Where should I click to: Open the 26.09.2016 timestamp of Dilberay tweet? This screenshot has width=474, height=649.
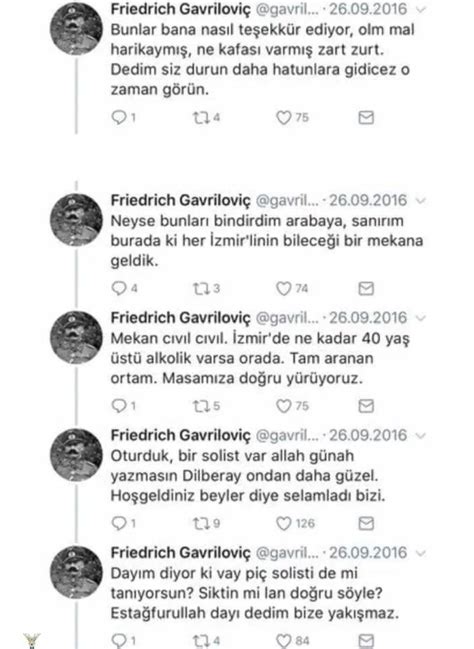click(368, 435)
